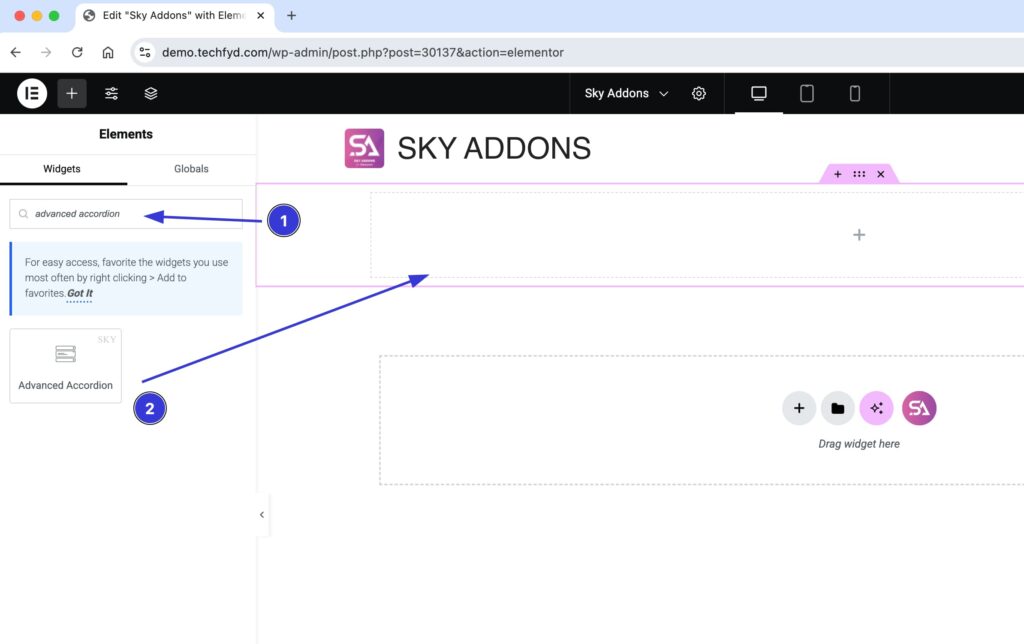Image resolution: width=1024 pixels, height=644 pixels.
Task: Click the section handle drag dots
Action: click(x=859, y=174)
